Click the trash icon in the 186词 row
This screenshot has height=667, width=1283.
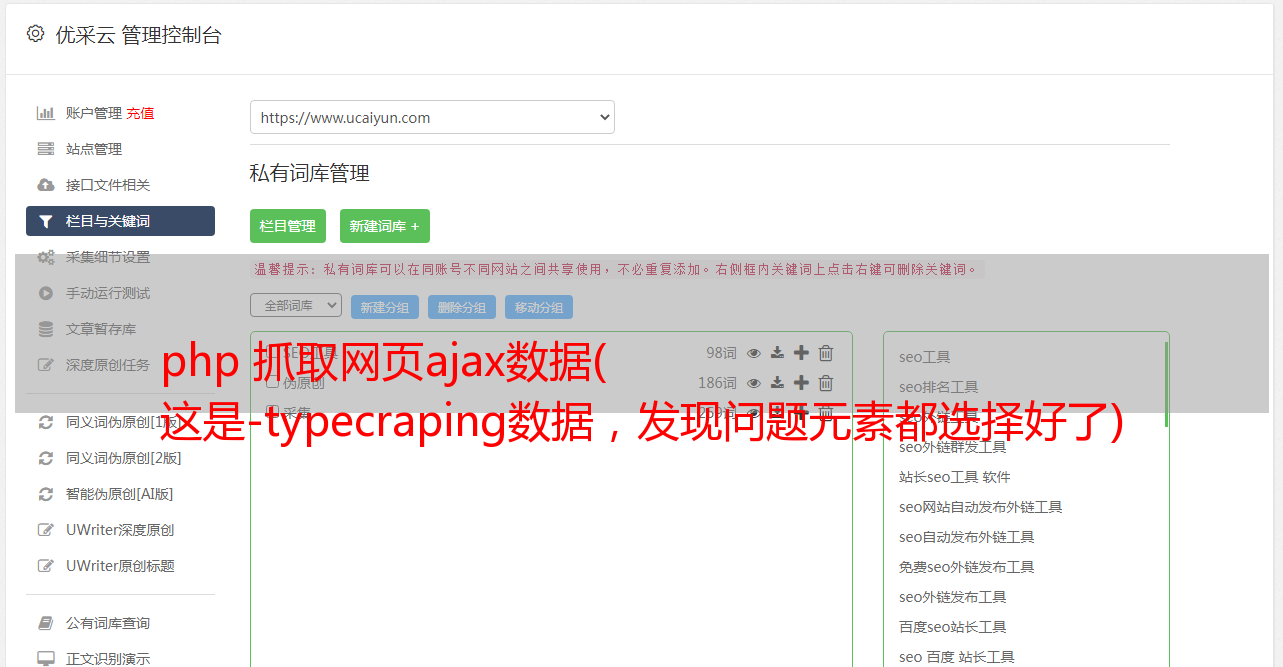point(826,383)
